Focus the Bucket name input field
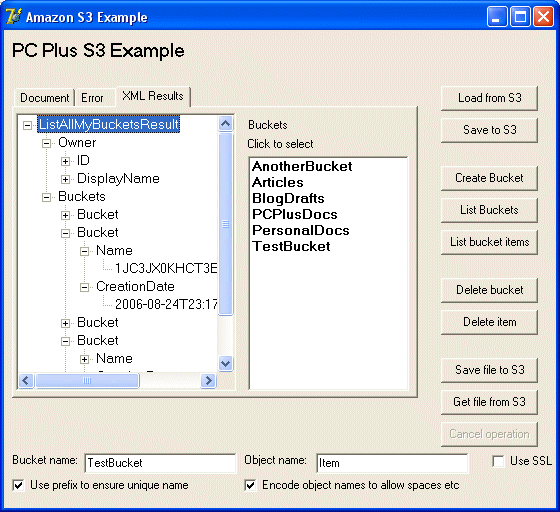Screen dimensions: 560x512 (160, 463)
